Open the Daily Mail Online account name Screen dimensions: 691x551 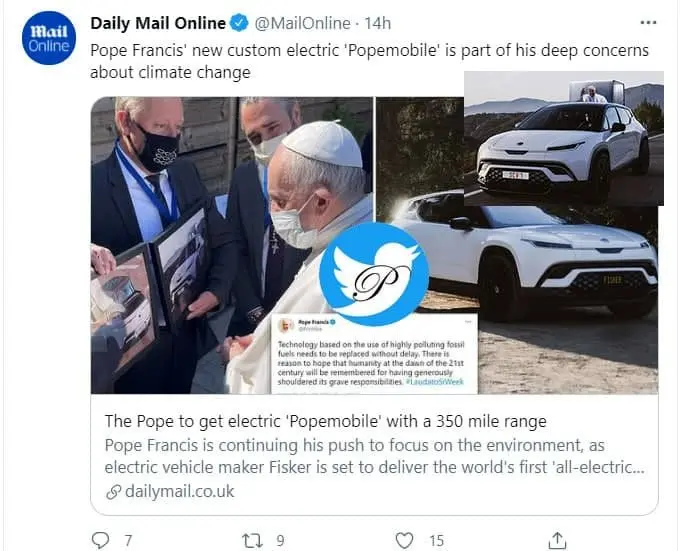(161, 23)
